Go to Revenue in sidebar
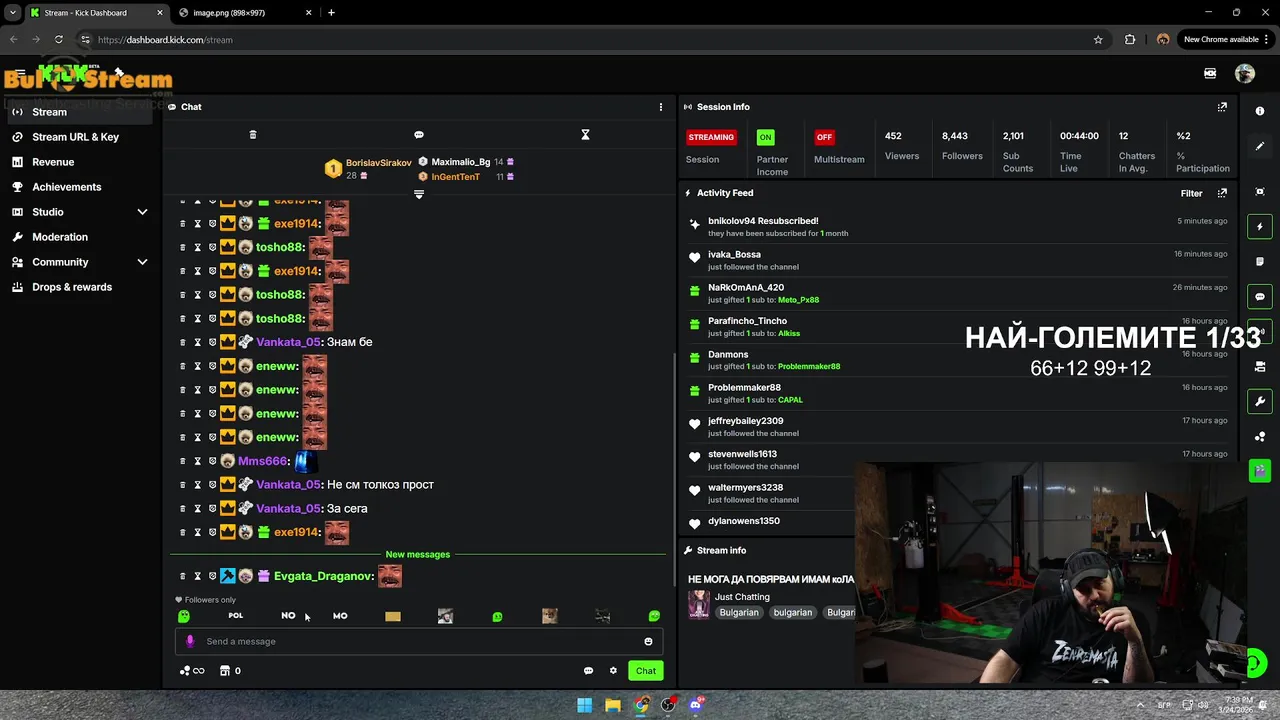The width and height of the screenshot is (1280, 720). (x=78, y=162)
